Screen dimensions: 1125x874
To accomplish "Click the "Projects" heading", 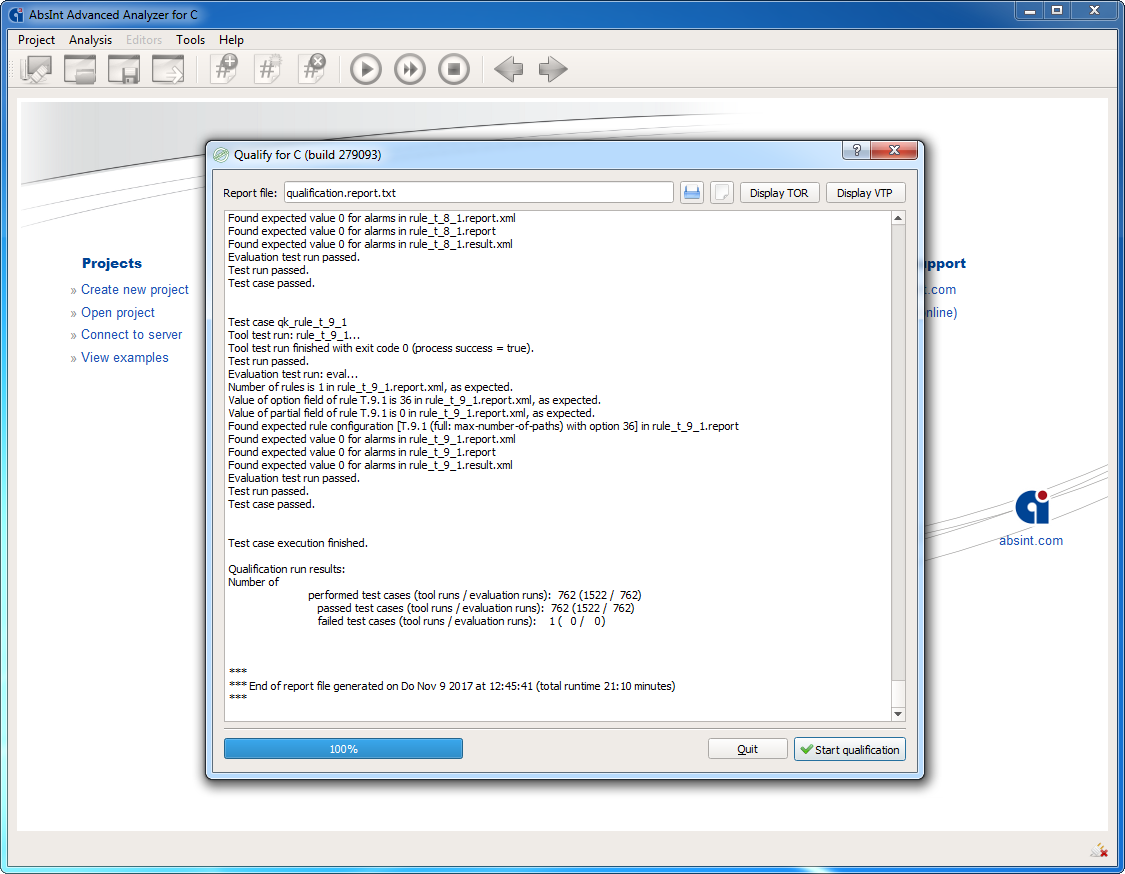I will point(112,263).
